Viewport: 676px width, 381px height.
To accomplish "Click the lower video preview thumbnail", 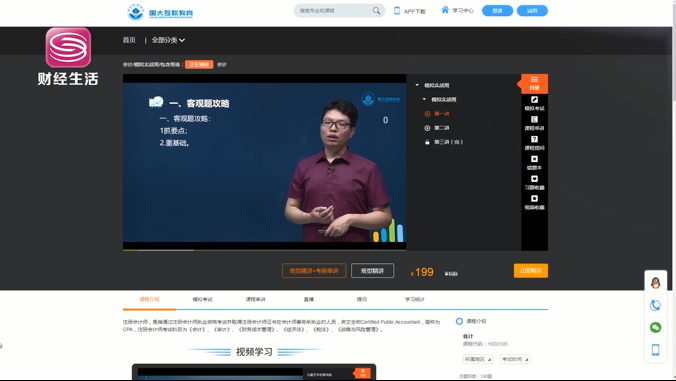I will click(x=254, y=372).
